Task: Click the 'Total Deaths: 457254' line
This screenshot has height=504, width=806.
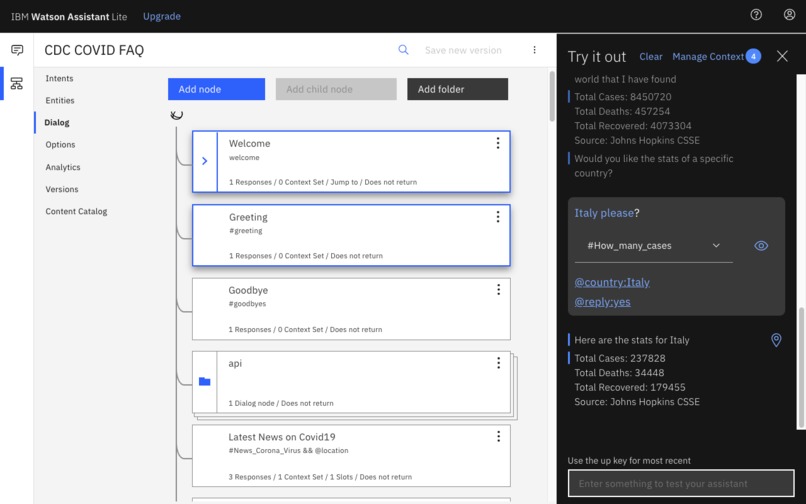Action: point(622,112)
